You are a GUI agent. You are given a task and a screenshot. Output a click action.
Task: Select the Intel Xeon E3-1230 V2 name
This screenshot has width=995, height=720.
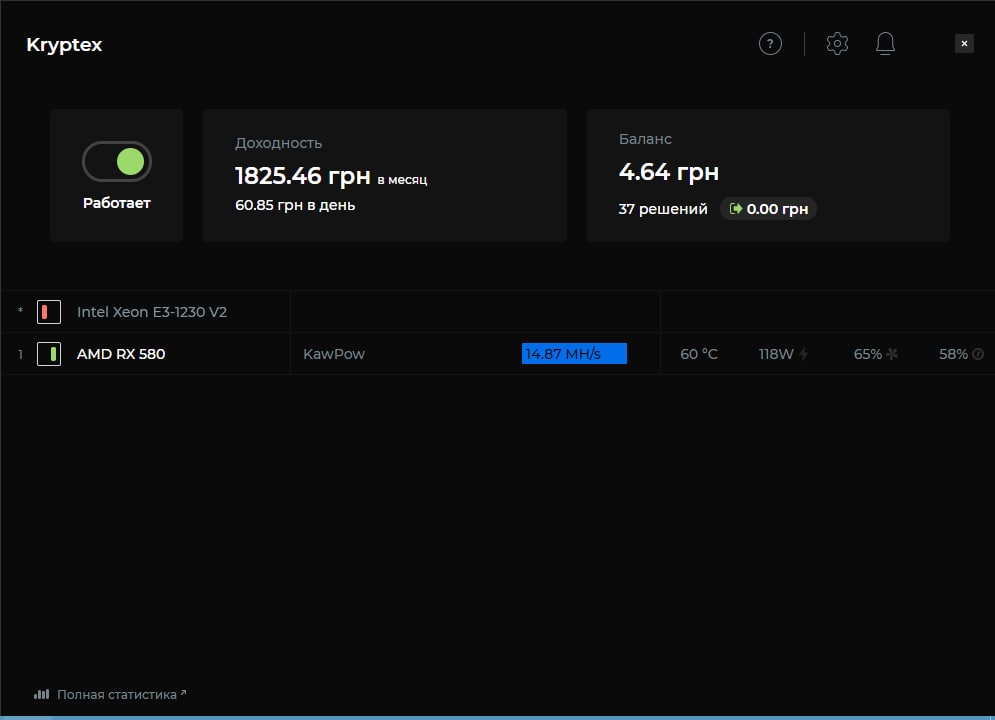[x=152, y=312]
